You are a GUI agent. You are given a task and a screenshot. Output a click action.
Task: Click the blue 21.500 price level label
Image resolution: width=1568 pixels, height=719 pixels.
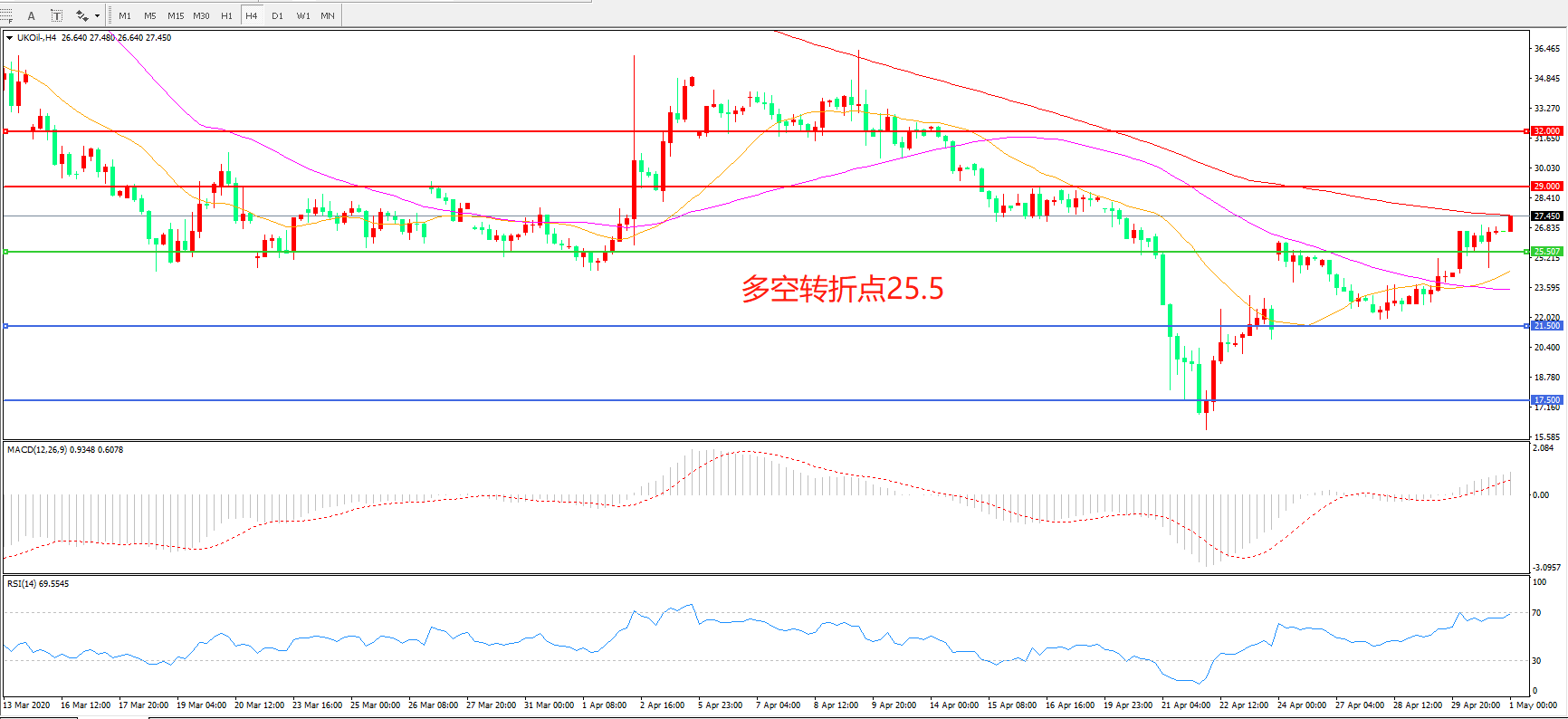1546,326
